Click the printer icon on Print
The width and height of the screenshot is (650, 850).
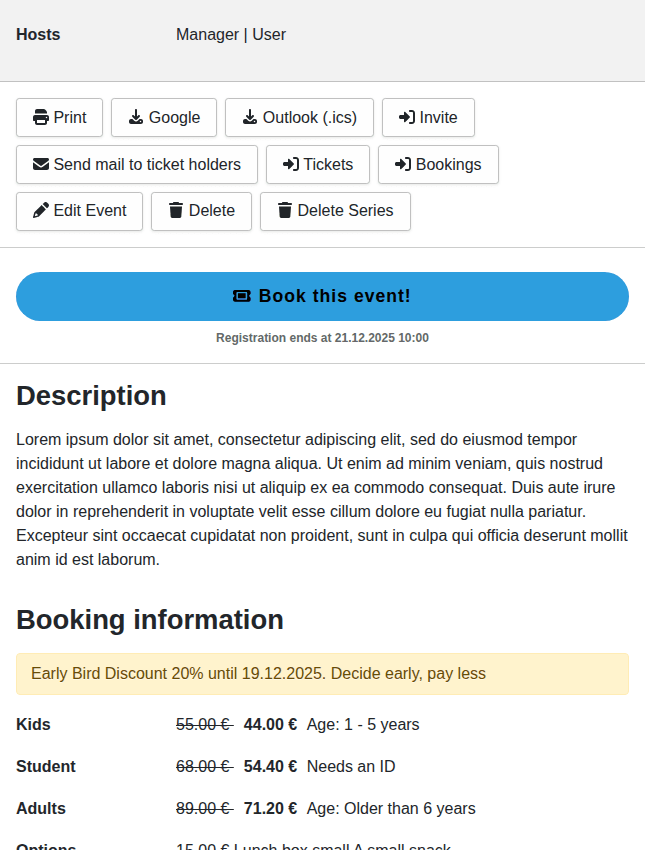click(41, 118)
